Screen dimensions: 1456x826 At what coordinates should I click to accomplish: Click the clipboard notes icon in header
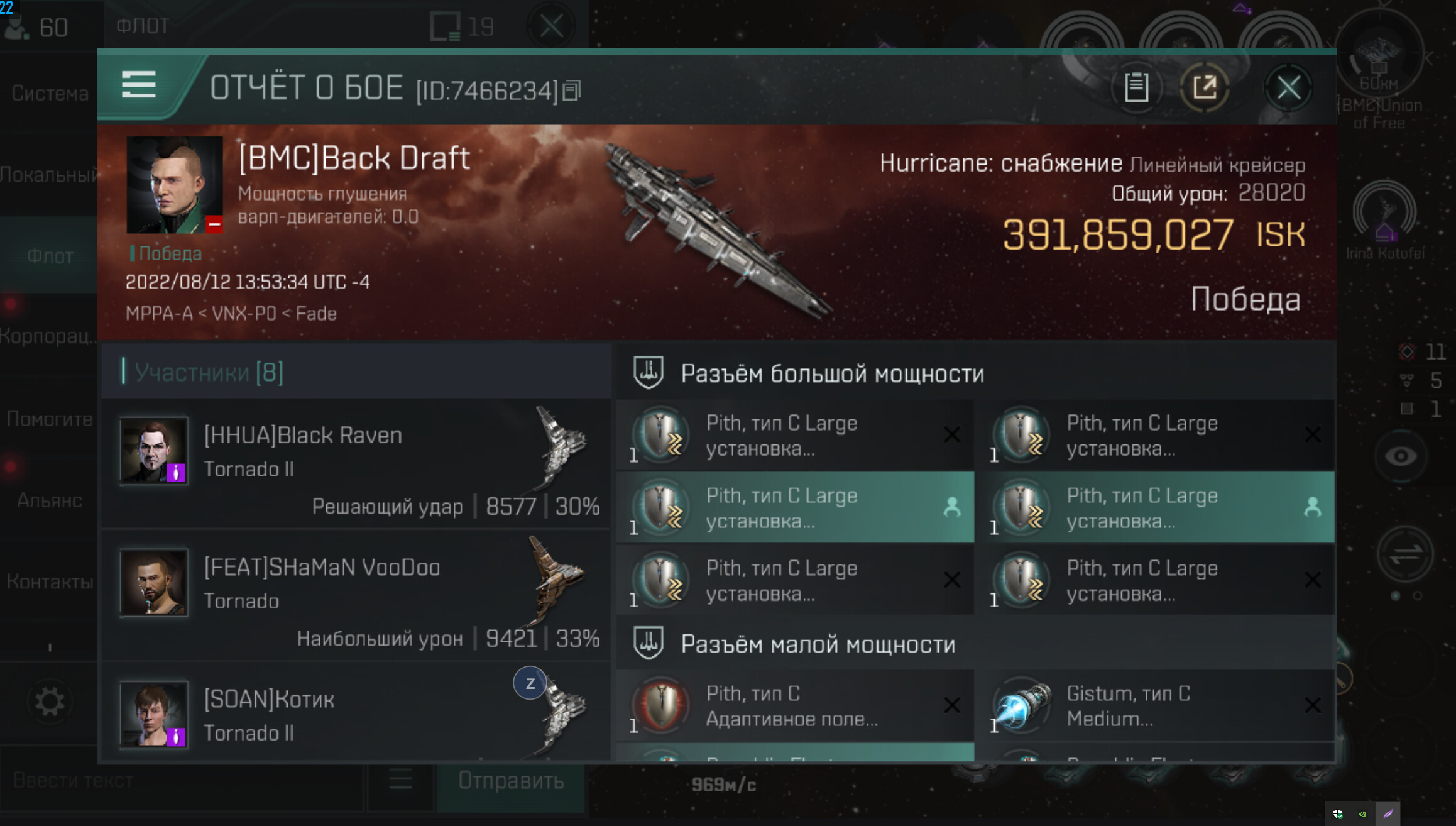pyautogui.click(x=1136, y=87)
